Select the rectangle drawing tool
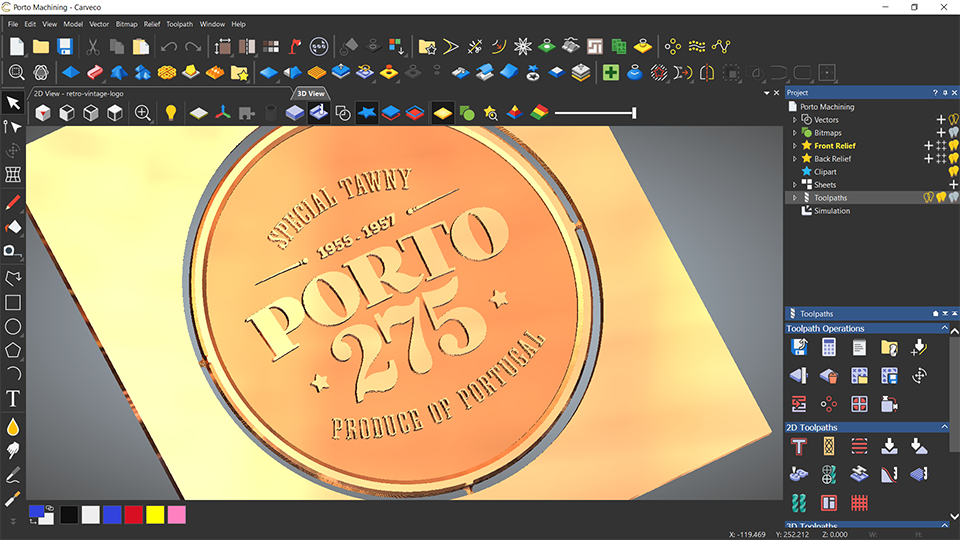The height and width of the screenshot is (540, 960). click(13, 302)
